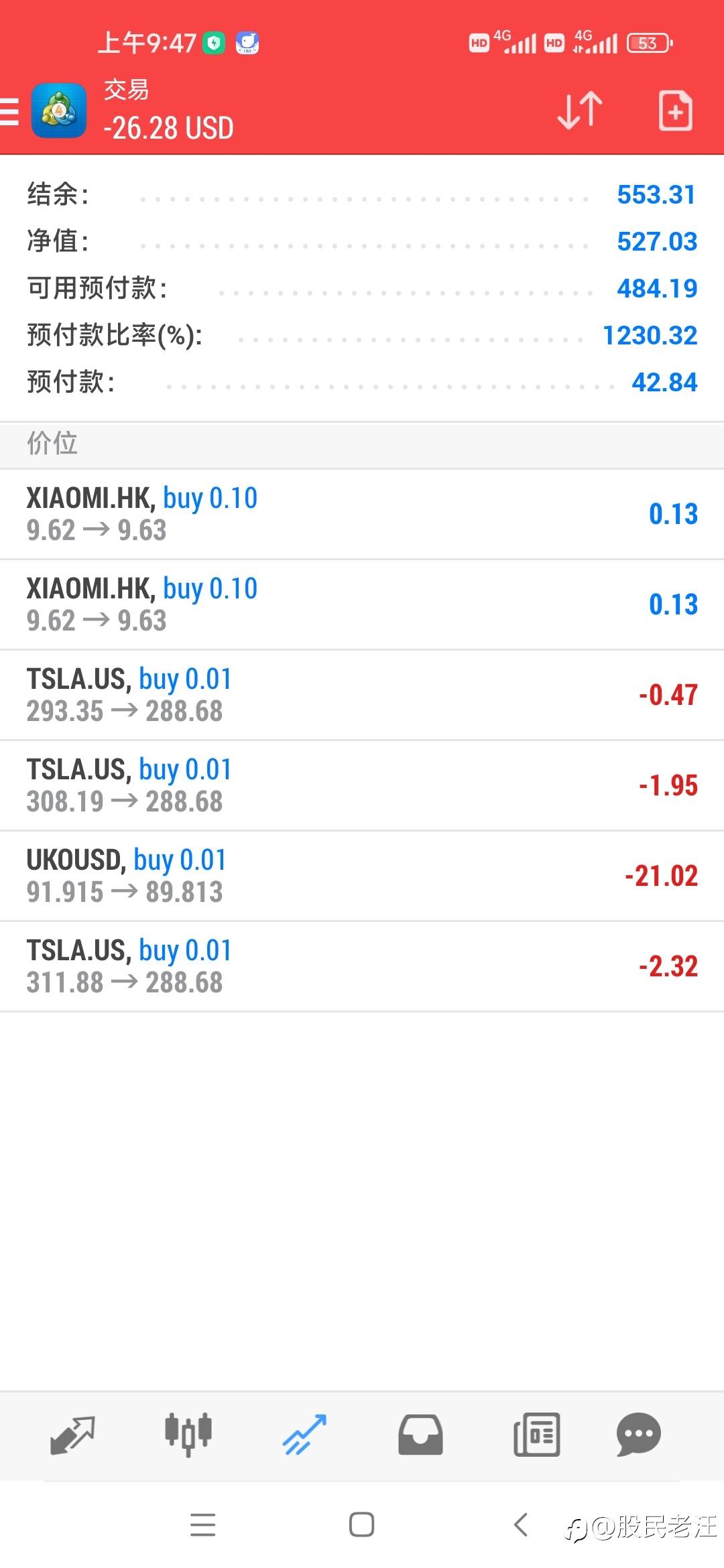Select first XIAOMI.HK buy 0.10 position
Image resolution: width=724 pixels, height=1568 pixels.
pos(362,514)
